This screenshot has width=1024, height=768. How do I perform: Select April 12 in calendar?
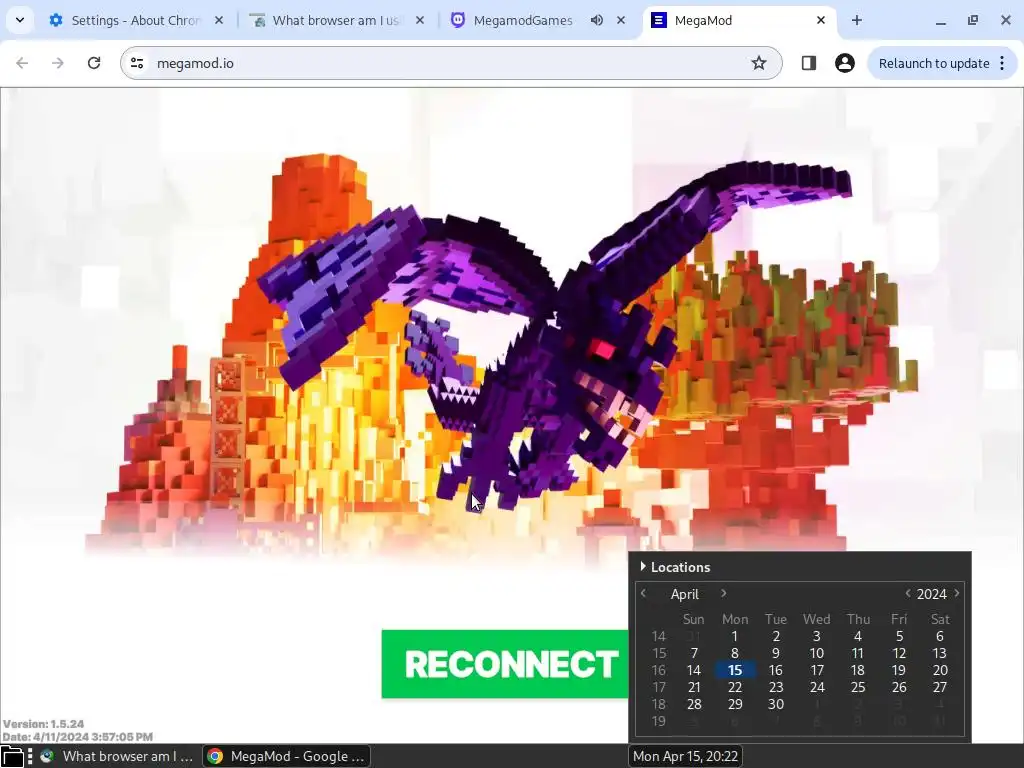(x=899, y=653)
